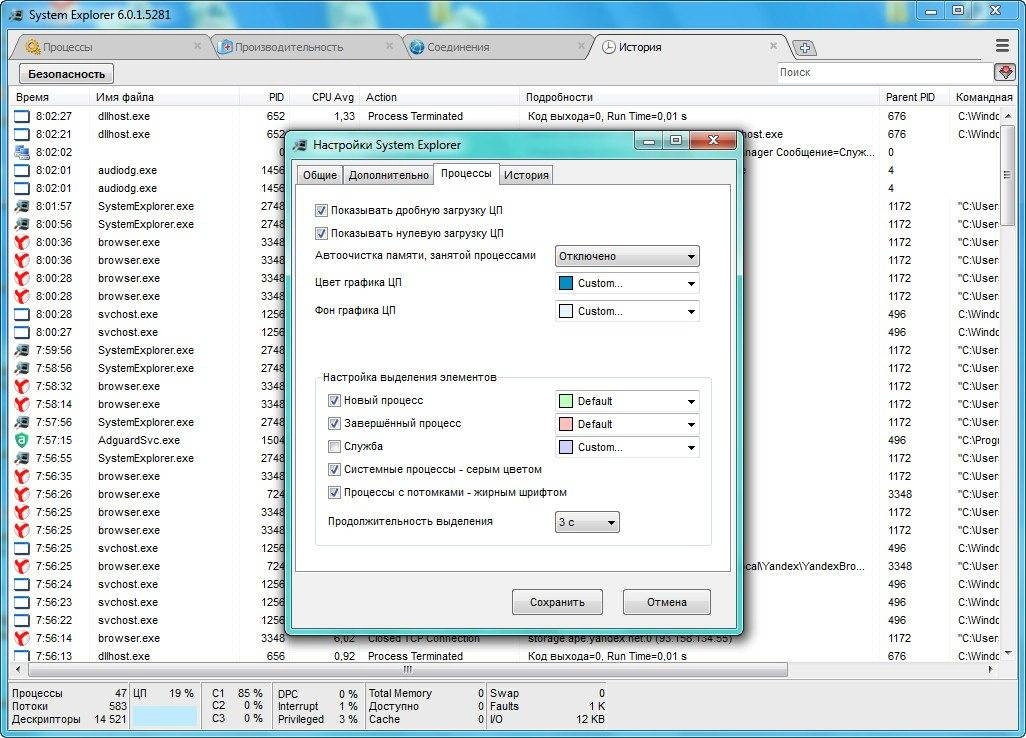Click the System Explorer icon in main title bar
The width and height of the screenshot is (1026, 738).
(x=16, y=14)
